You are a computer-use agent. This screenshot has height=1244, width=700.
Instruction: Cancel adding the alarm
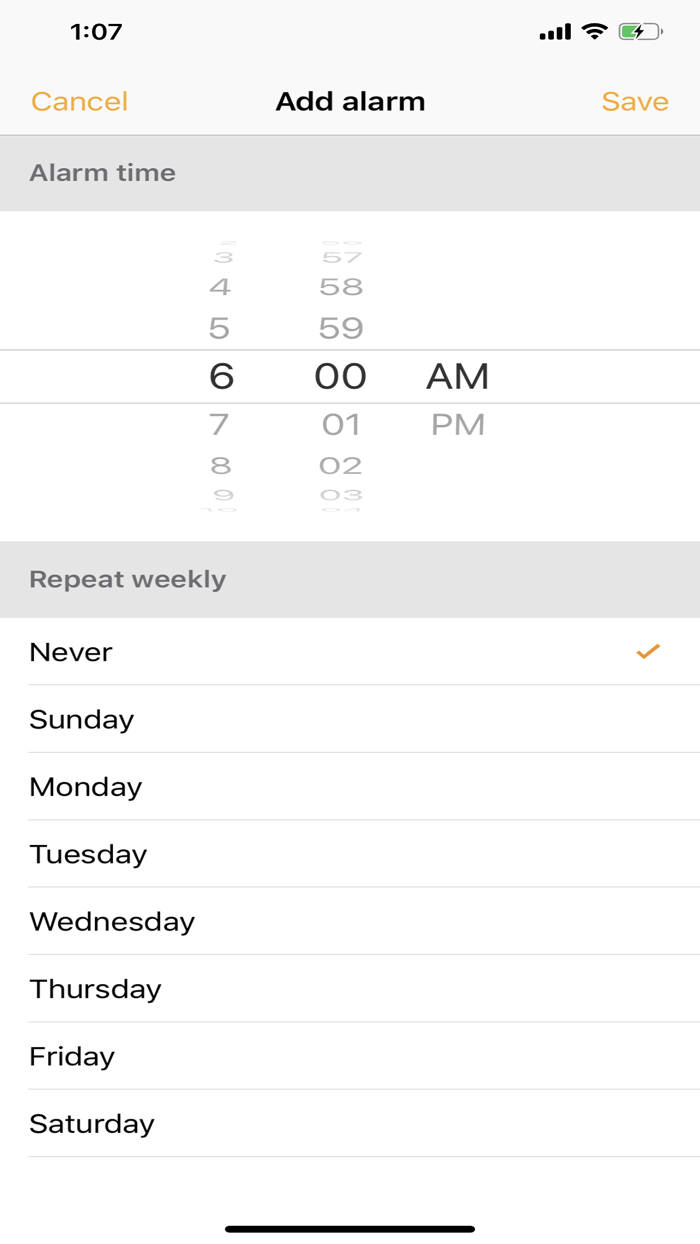78,101
